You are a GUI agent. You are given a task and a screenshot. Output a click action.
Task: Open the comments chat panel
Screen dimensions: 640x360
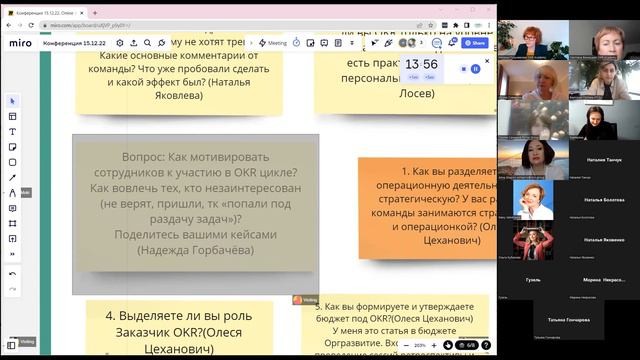pyautogui.click(x=437, y=43)
